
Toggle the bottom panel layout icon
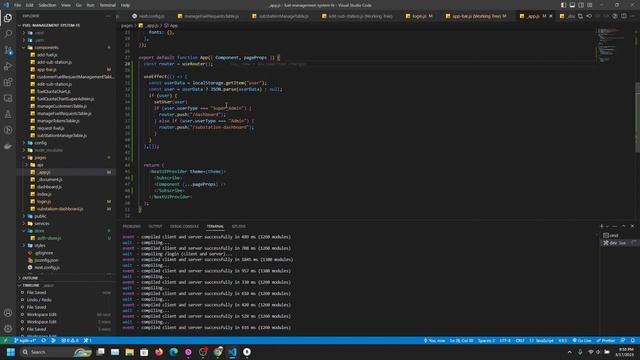click(x=572, y=5)
